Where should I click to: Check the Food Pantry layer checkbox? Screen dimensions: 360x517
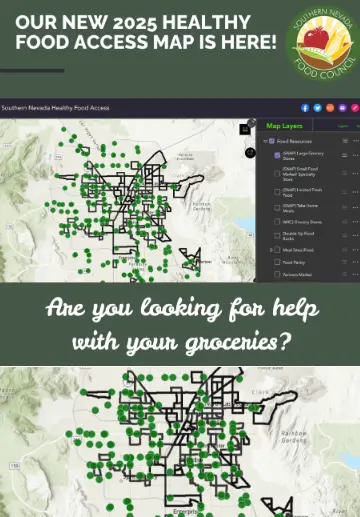(x=277, y=262)
